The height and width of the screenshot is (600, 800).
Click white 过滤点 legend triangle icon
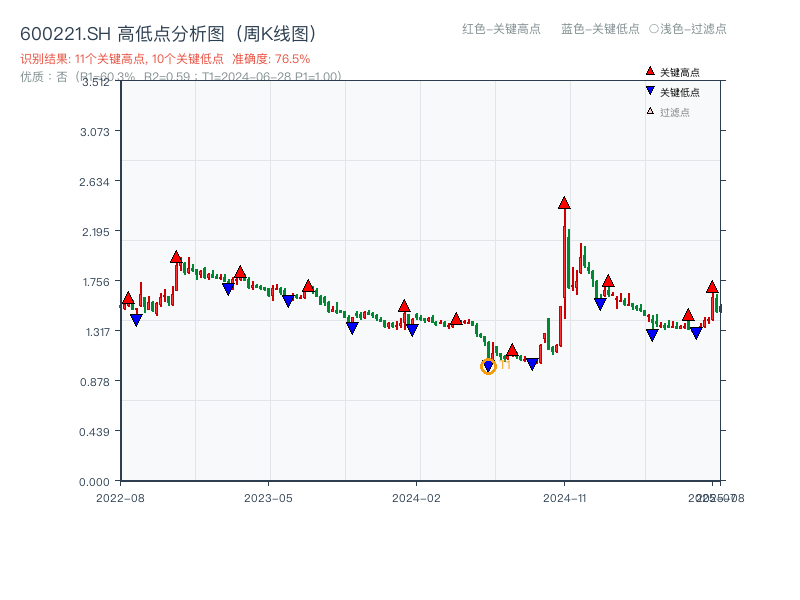click(650, 112)
